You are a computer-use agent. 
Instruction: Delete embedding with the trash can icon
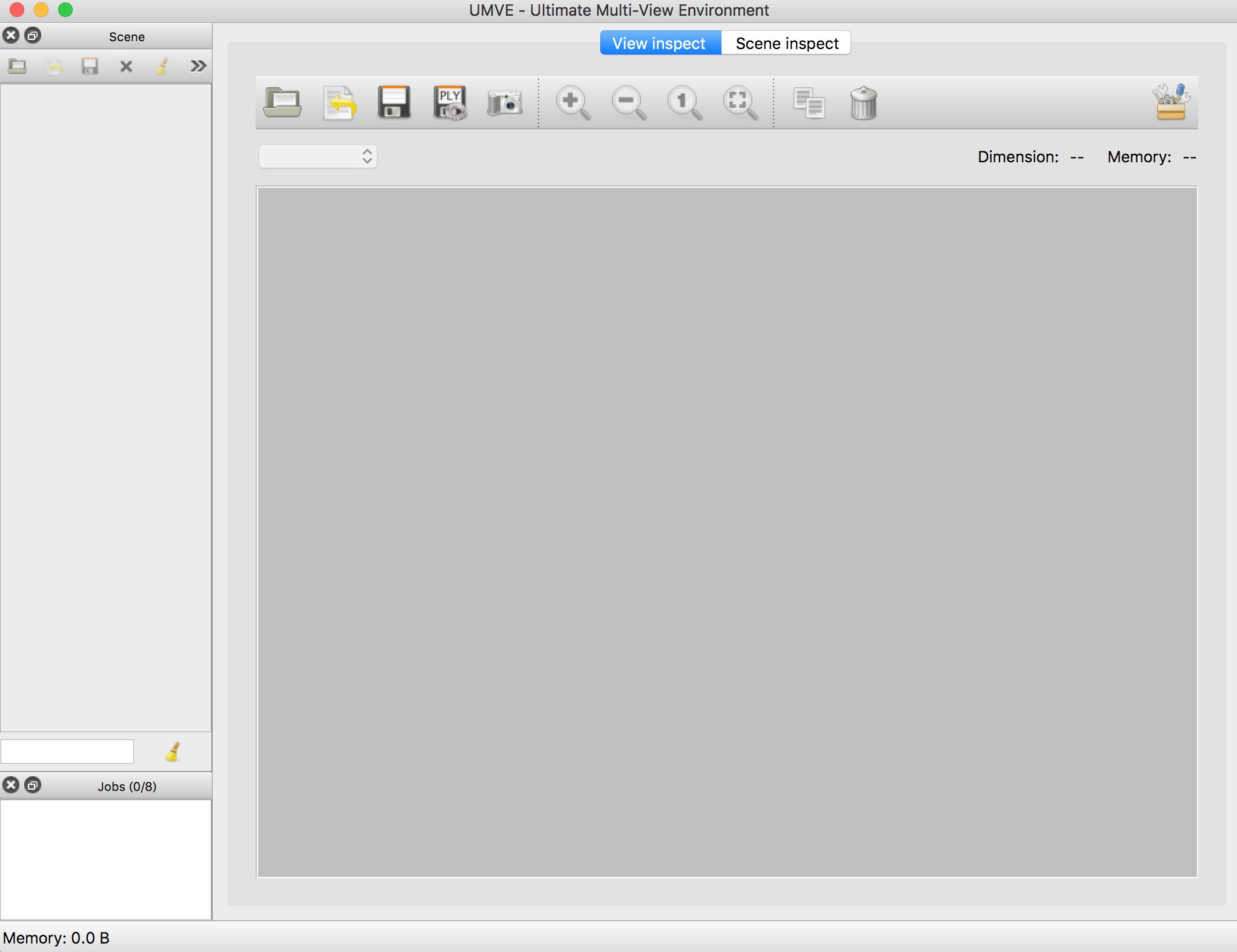click(x=863, y=102)
